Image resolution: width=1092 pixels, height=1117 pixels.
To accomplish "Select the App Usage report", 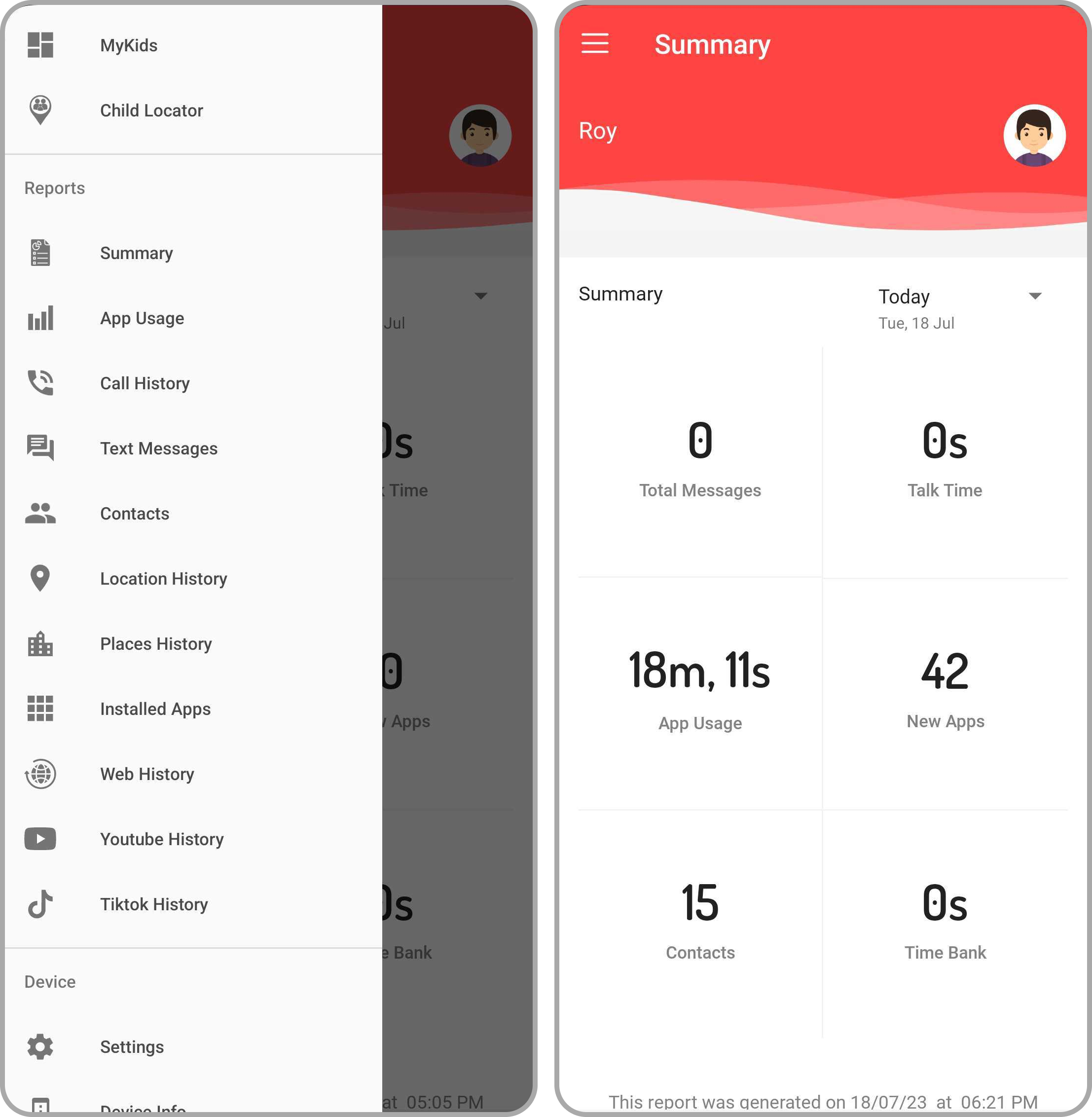I will [141, 318].
